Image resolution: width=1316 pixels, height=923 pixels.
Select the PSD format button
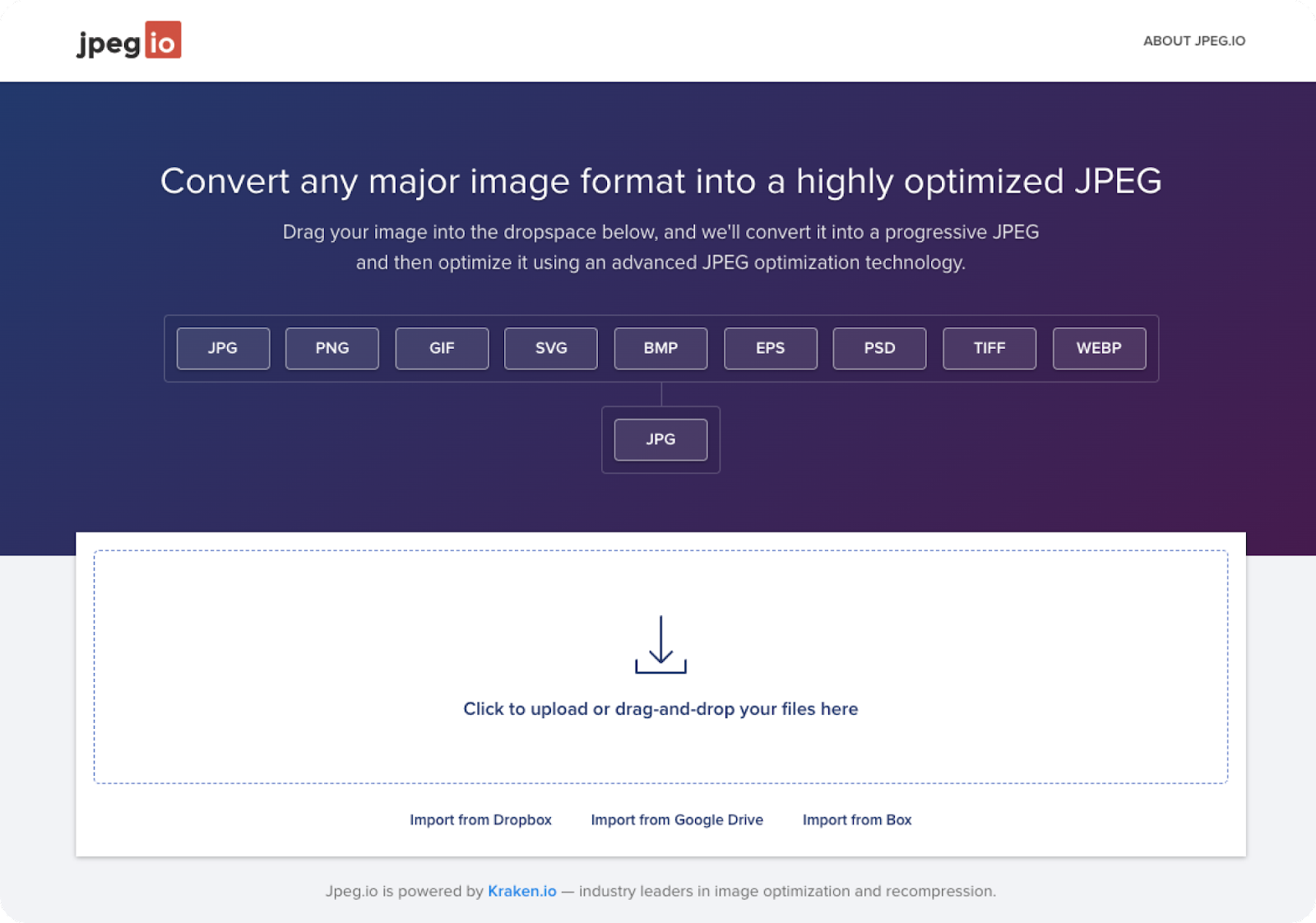coord(879,348)
